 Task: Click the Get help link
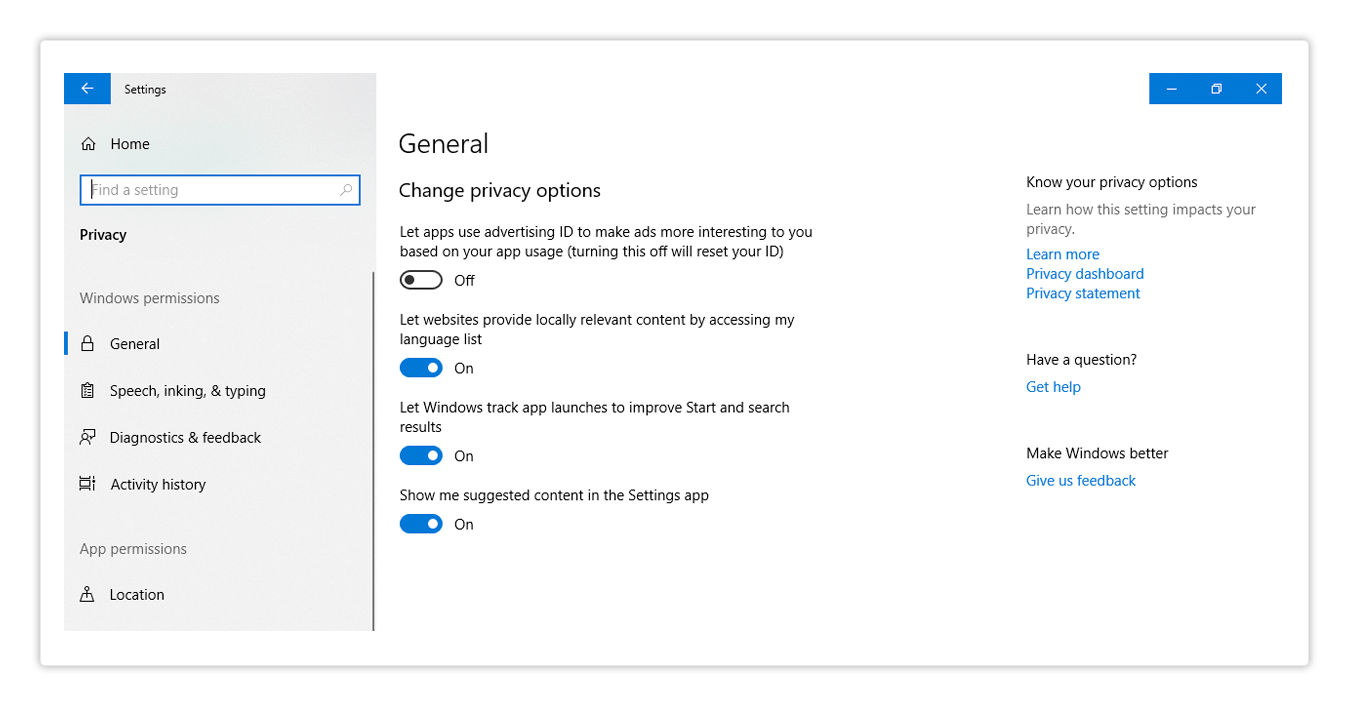click(1053, 387)
